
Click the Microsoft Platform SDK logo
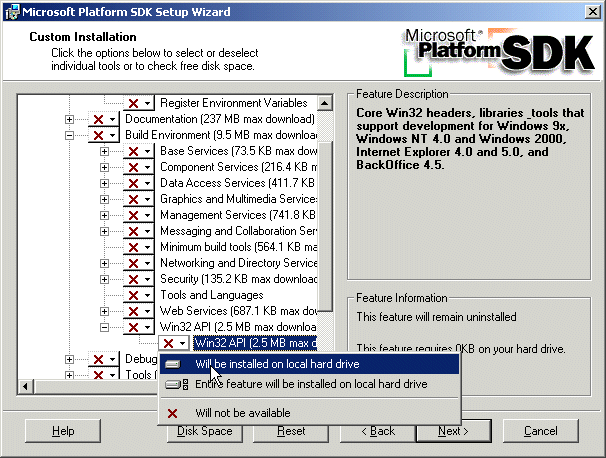(497, 52)
